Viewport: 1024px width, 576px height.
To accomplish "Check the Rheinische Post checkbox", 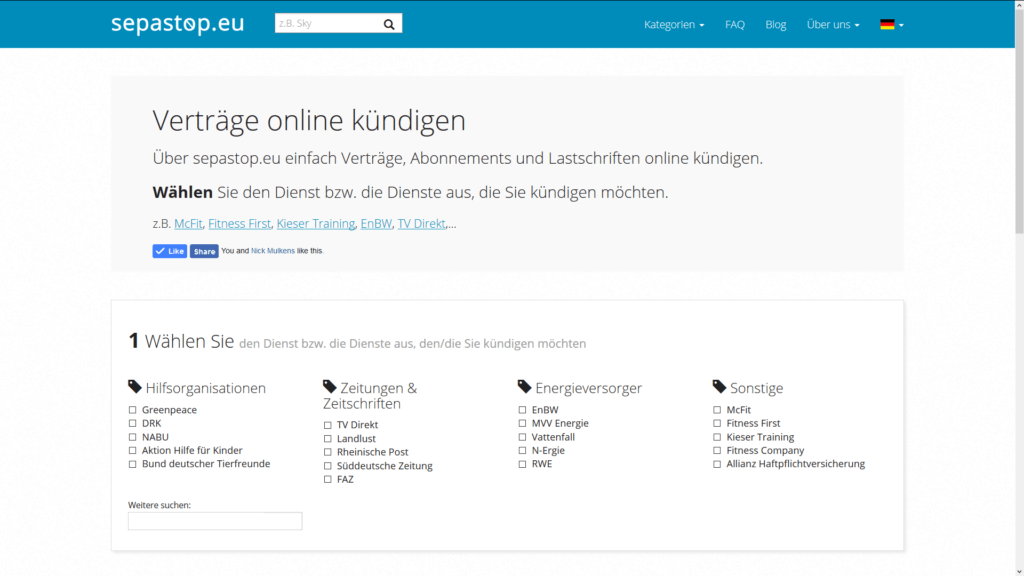I will 328,452.
